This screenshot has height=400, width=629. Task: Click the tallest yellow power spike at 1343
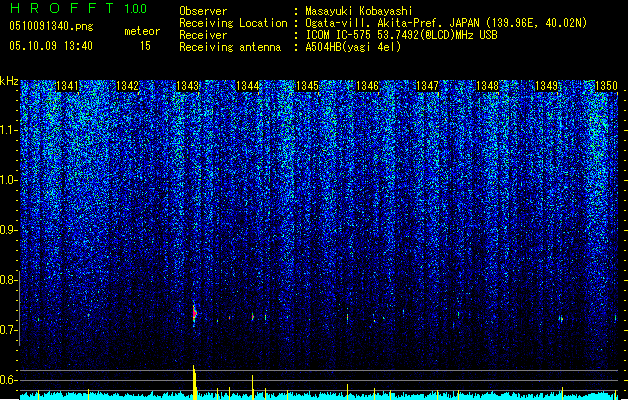click(x=195, y=382)
